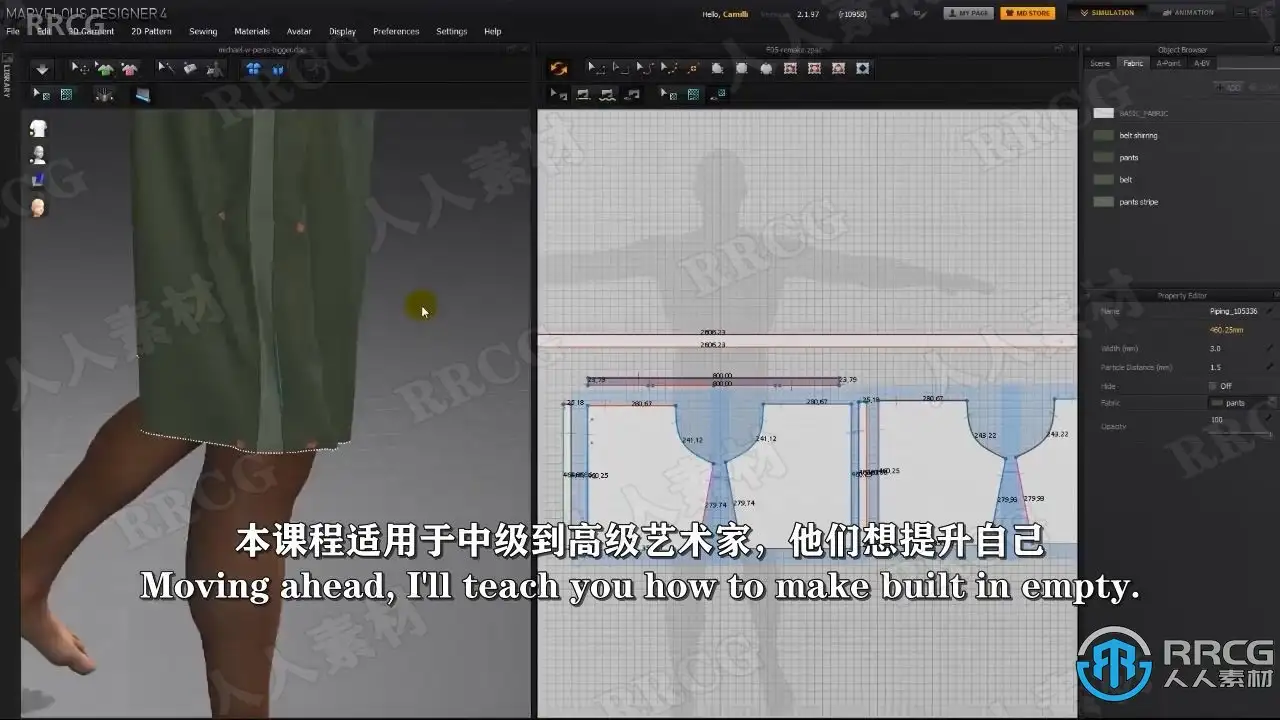Click the Name field showing Piping_105336
Image resolution: width=1280 pixels, height=720 pixels.
tap(1233, 312)
